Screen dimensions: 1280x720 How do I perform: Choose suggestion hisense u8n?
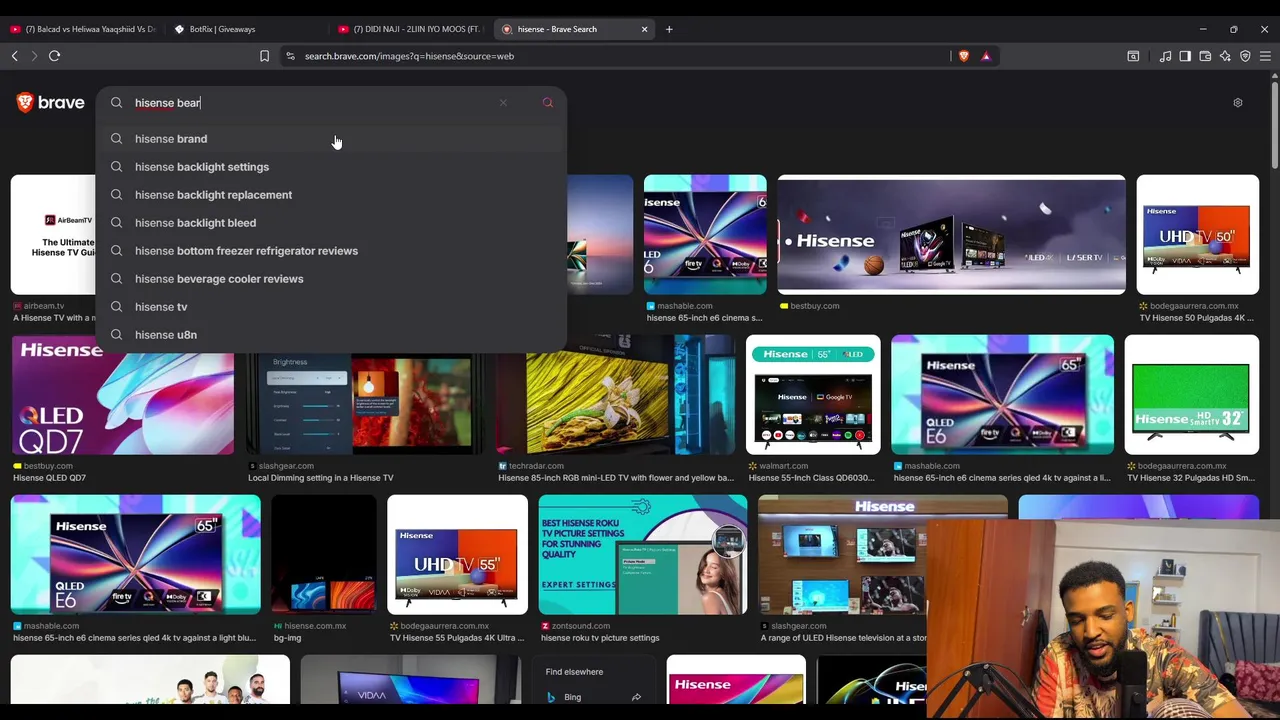point(331,335)
